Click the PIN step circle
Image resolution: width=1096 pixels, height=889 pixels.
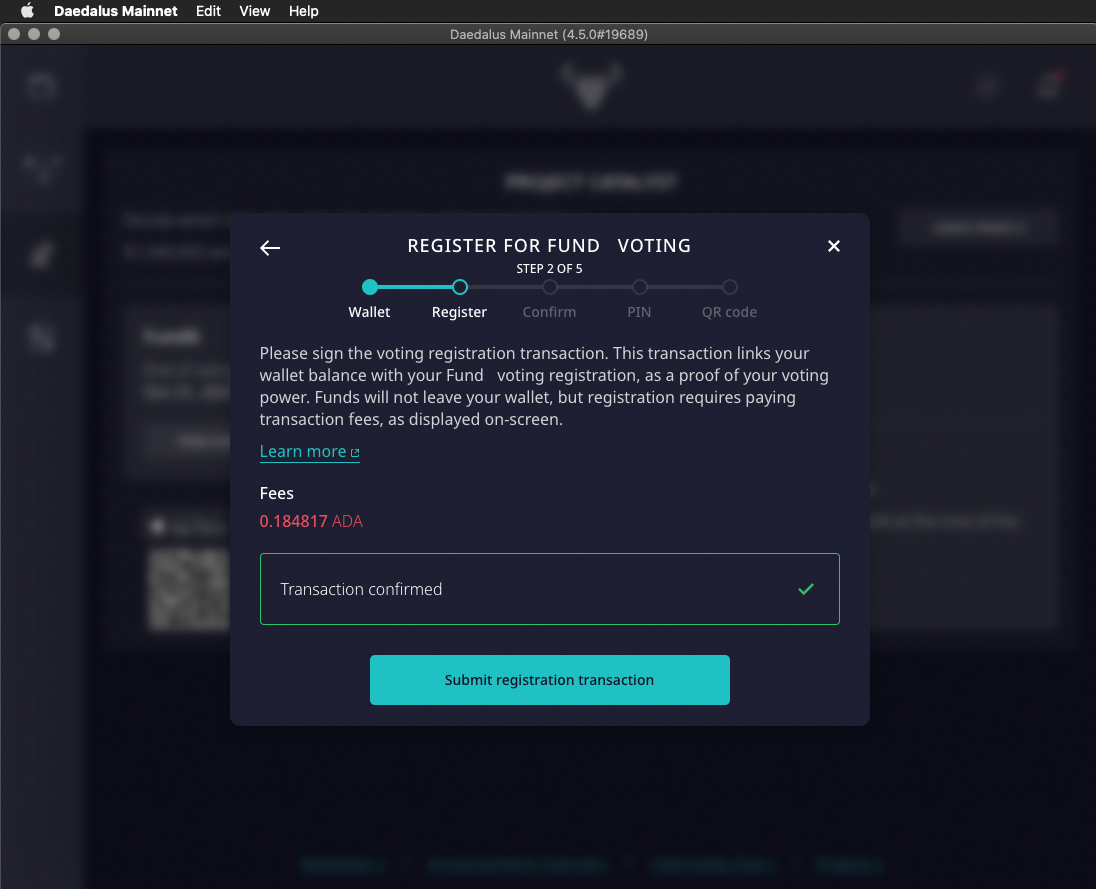(x=640, y=287)
